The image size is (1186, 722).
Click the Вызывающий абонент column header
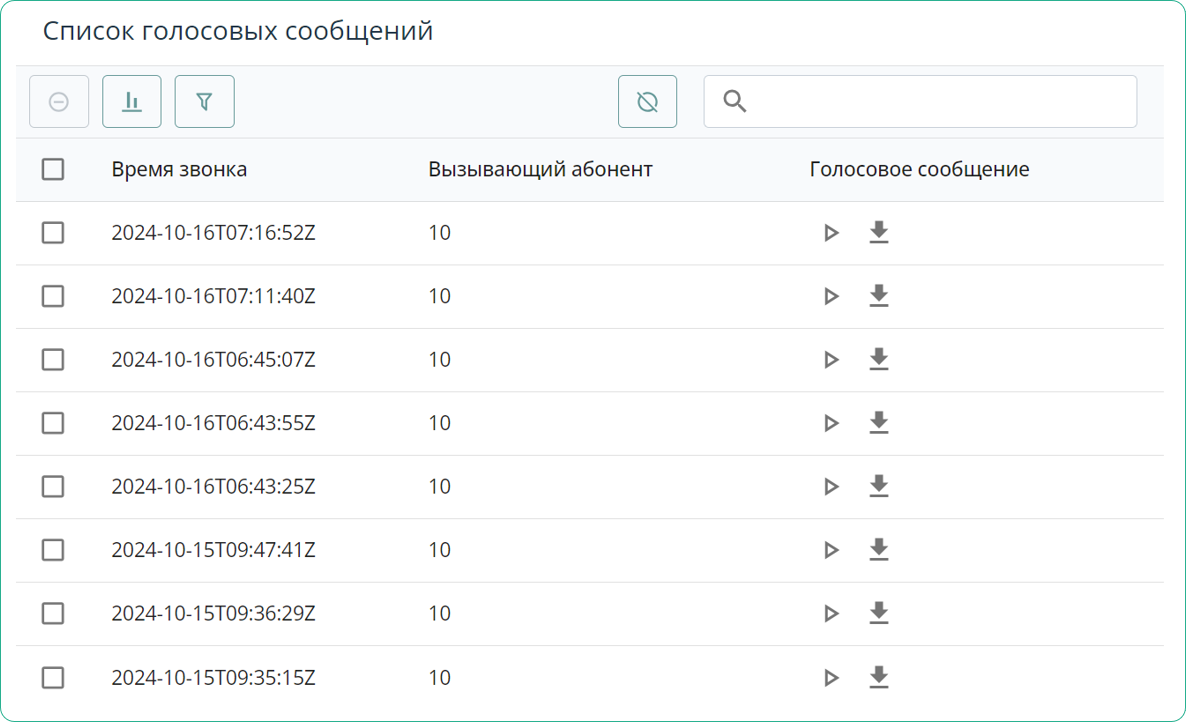point(540,169)
